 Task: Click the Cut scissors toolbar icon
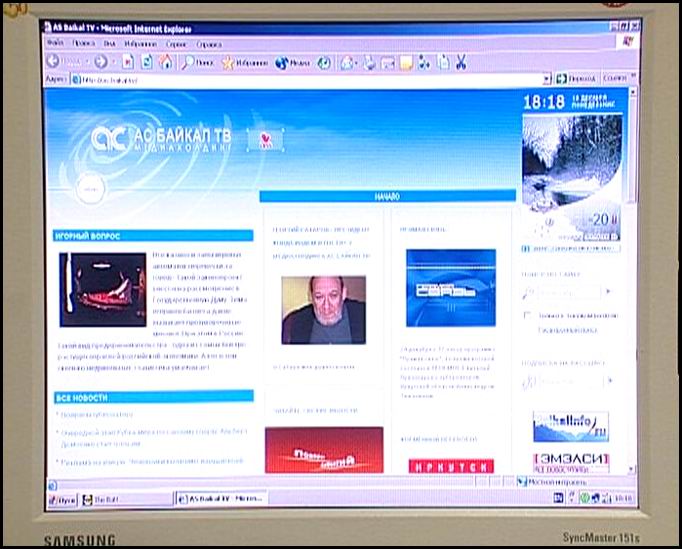tap(461, 62)
